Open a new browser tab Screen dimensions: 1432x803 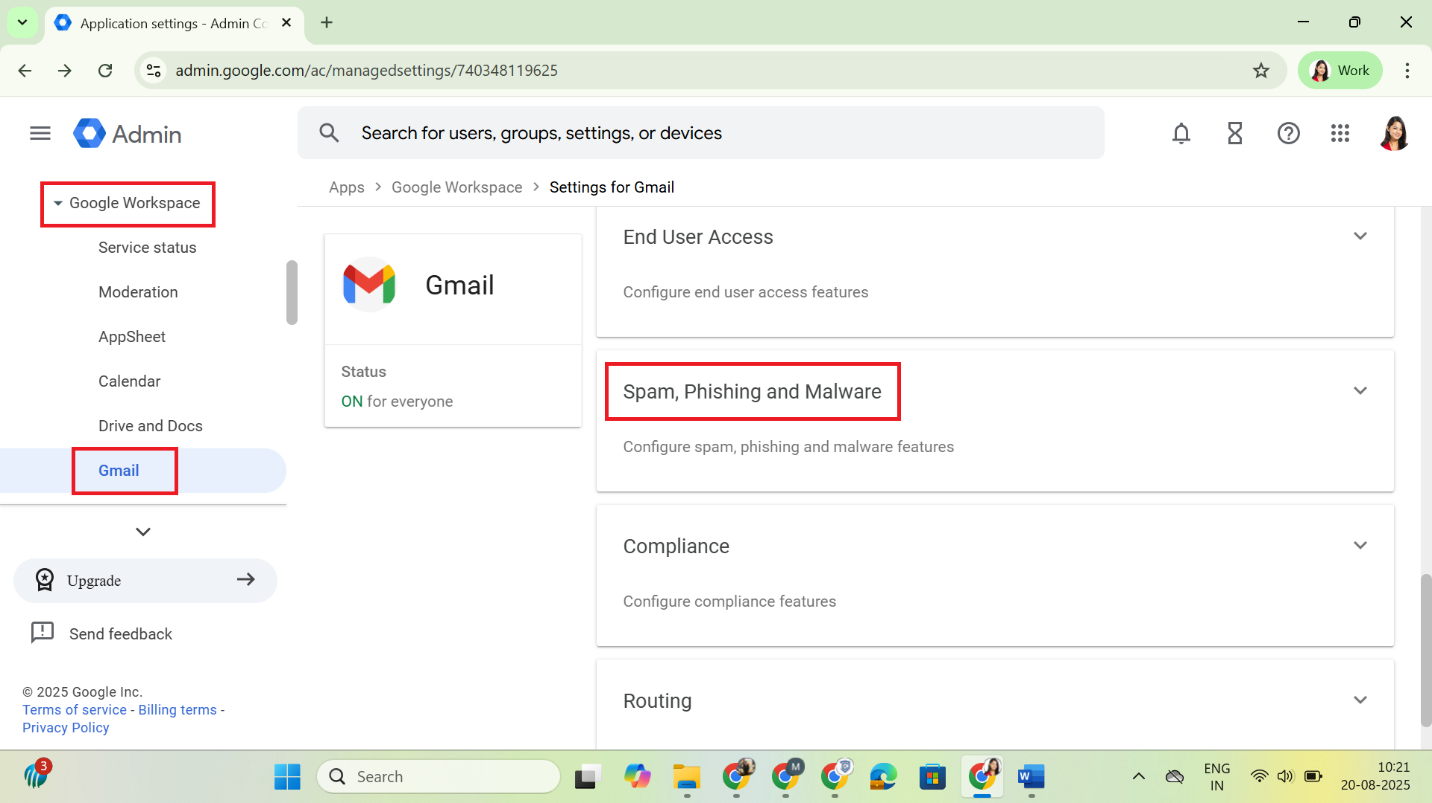point(326,22)
